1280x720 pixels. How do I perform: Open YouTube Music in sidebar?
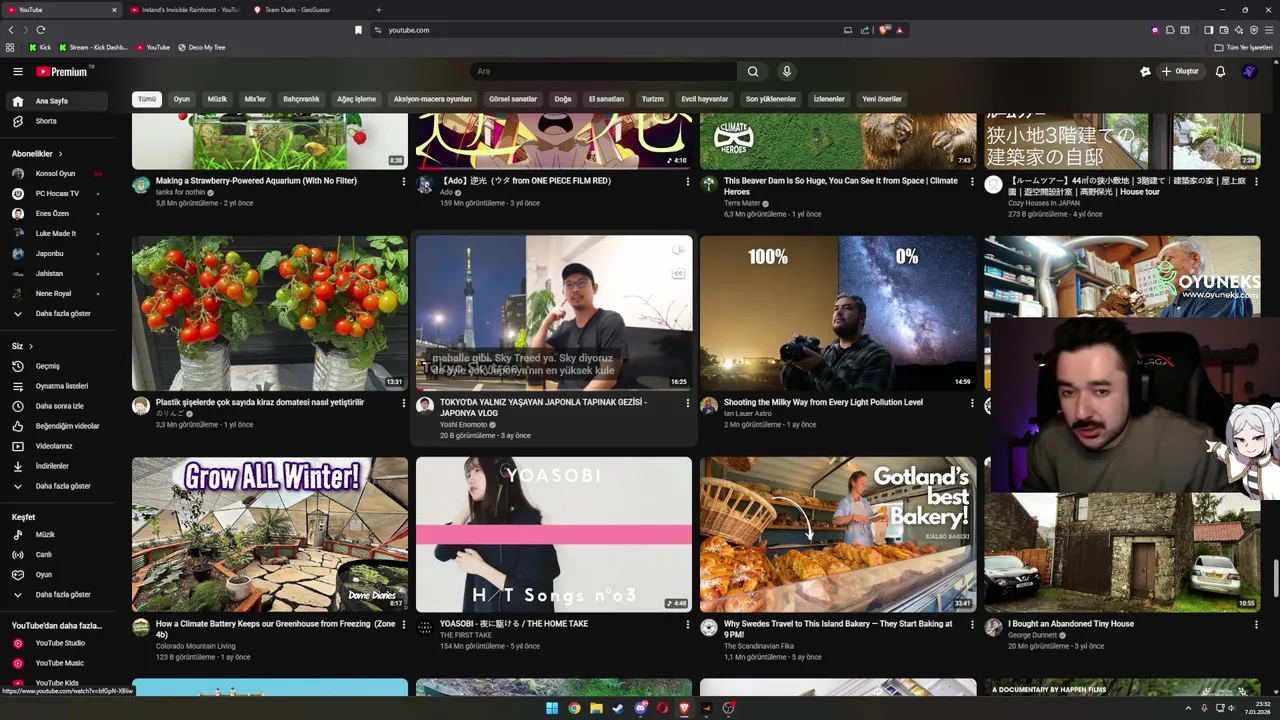[x=56, y=663]
